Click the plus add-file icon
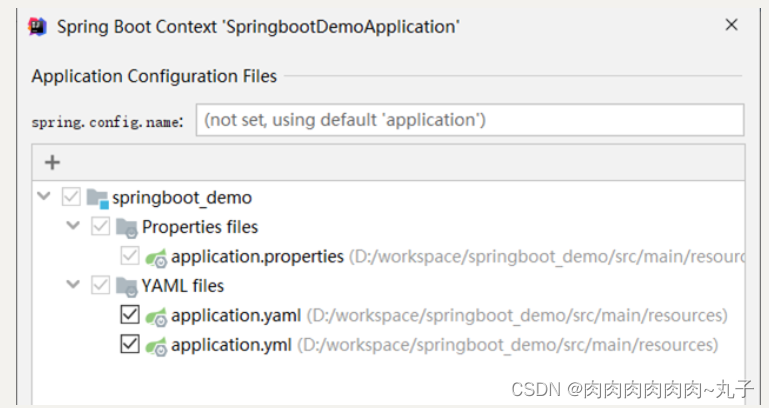 (53, 162)
